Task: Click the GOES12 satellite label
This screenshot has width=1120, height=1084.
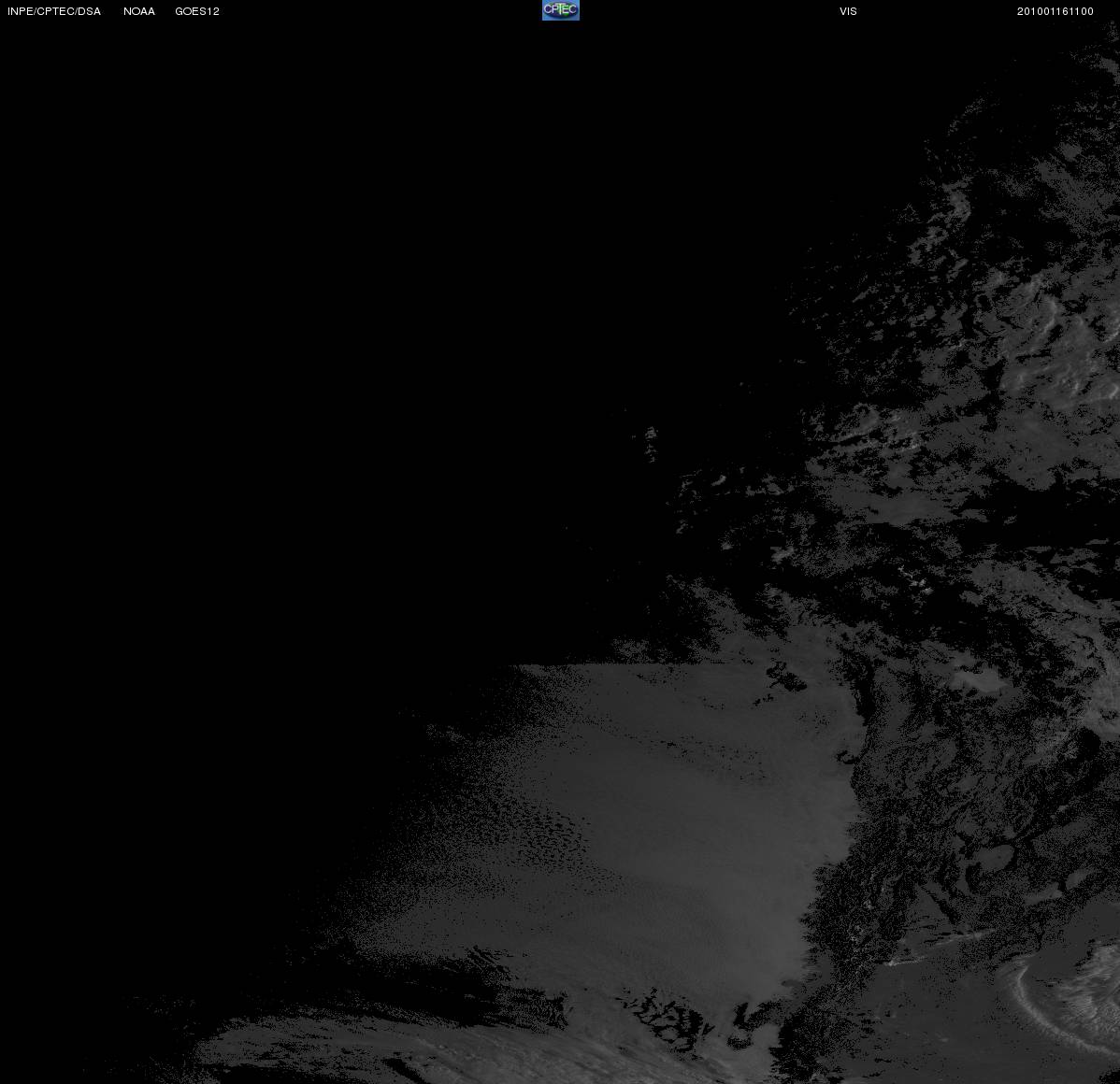Action: 197,11
